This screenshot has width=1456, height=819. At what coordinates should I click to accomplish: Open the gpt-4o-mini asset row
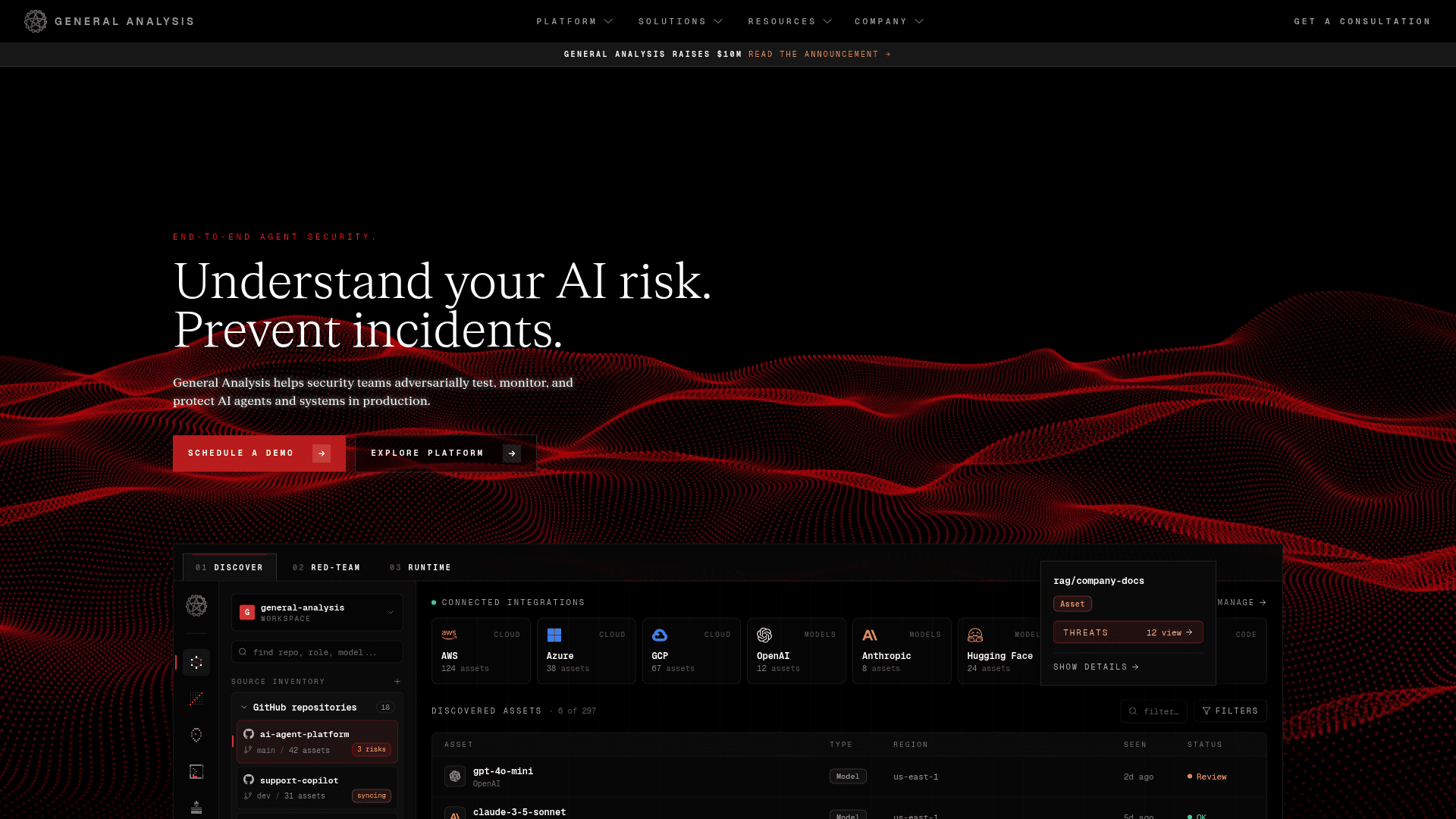click(849, 777)
